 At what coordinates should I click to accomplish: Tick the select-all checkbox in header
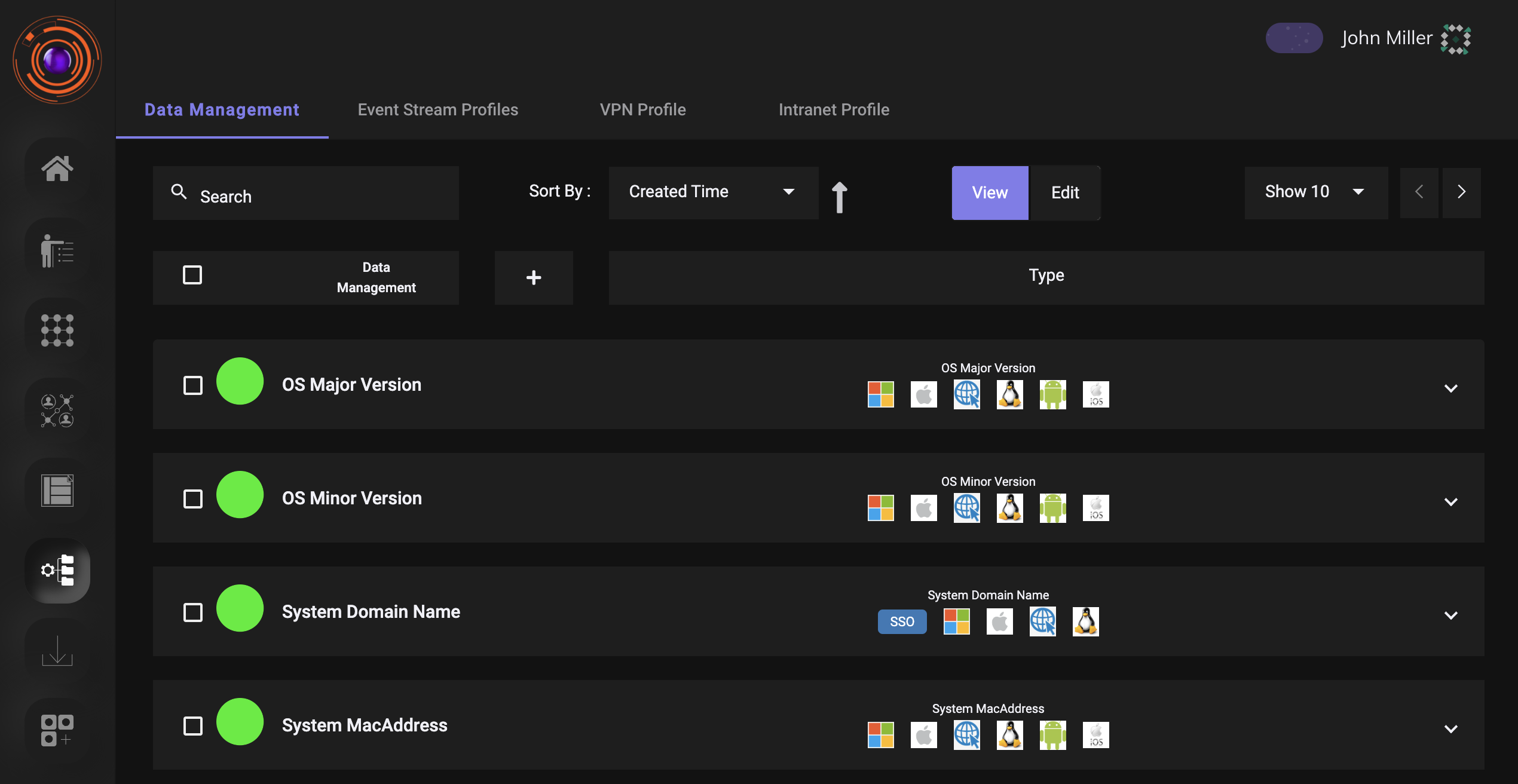click(x=192, y=275)
